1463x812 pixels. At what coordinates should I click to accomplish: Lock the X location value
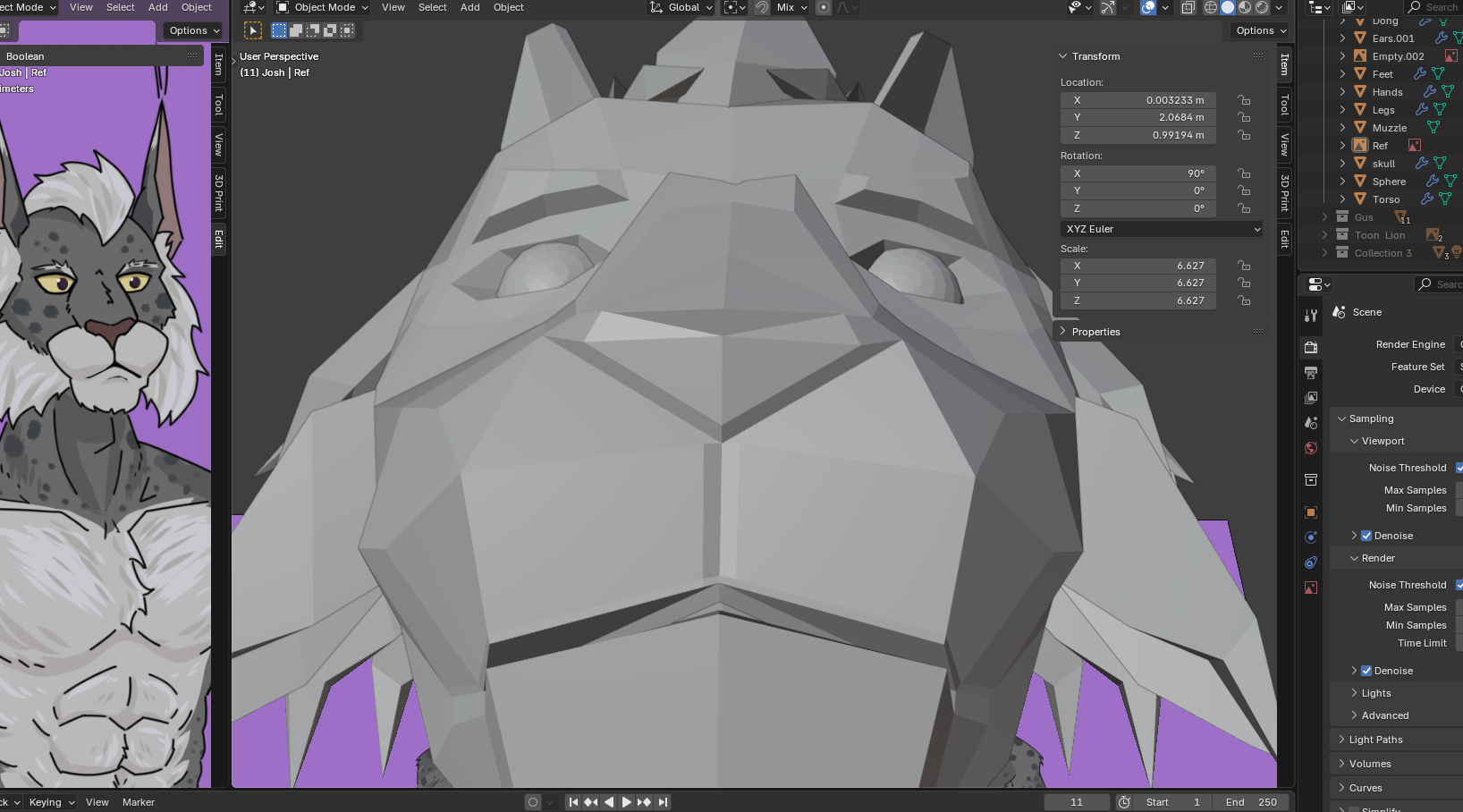click(1244, 100)
